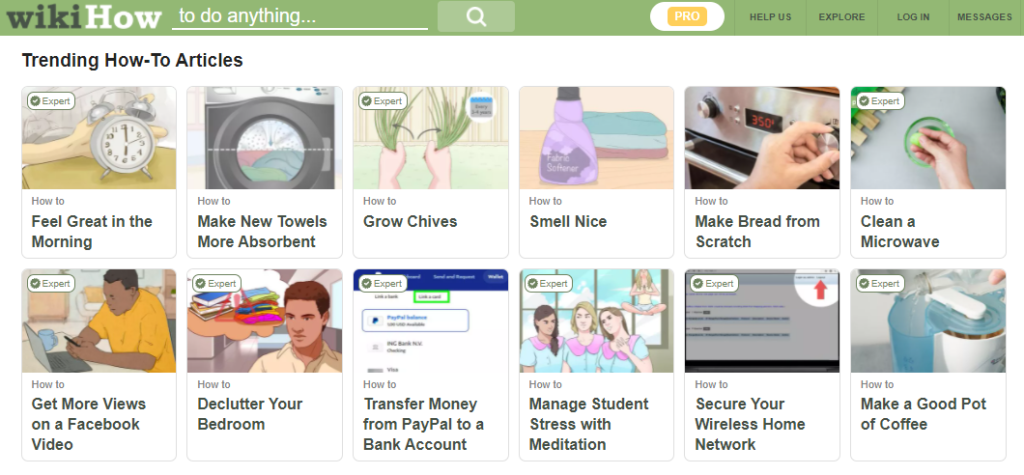Open the Explore menu
The width and height of the screenshot is (1024, 475).
[842, 17]
